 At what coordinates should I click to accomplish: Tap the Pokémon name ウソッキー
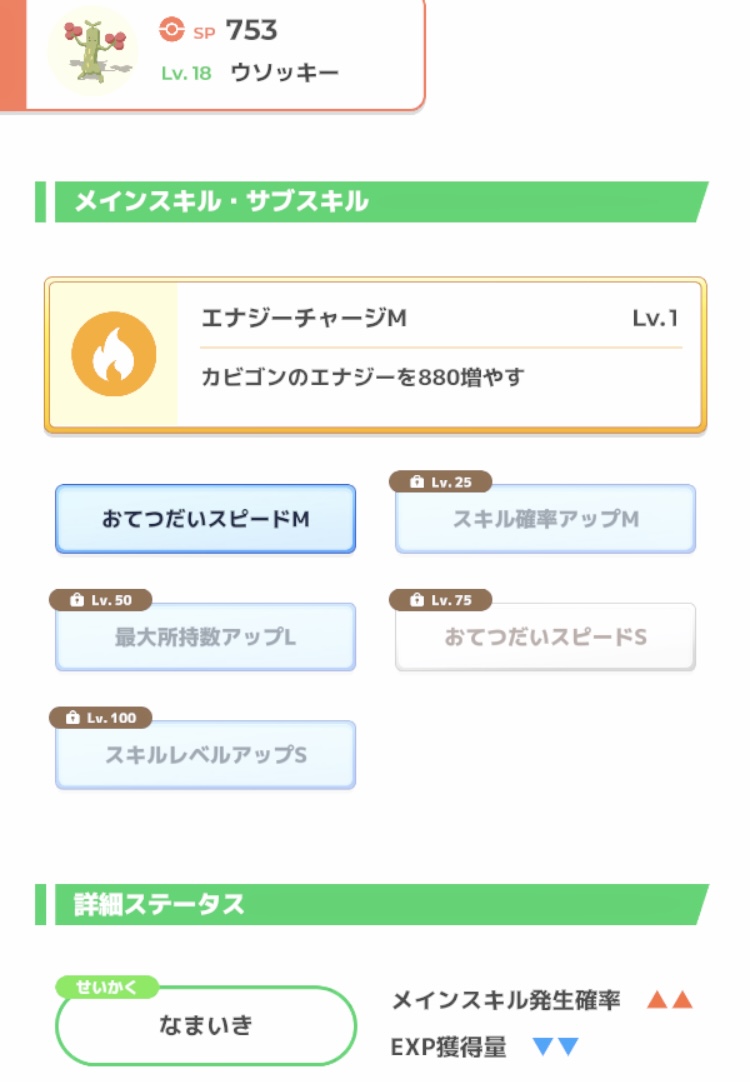pos(284,73)
